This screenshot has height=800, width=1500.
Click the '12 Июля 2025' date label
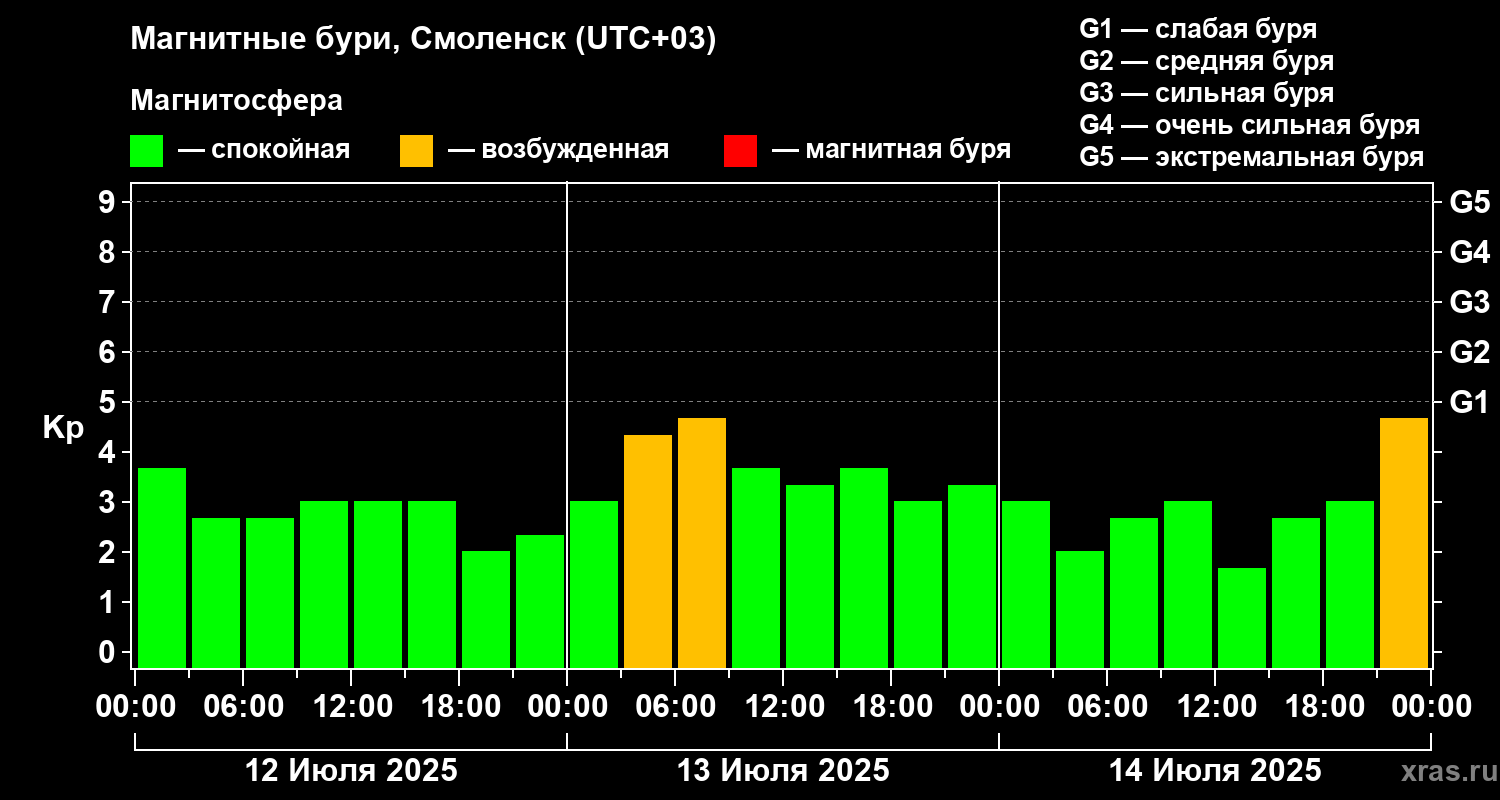pyautogui.click(x=351, y=771)
